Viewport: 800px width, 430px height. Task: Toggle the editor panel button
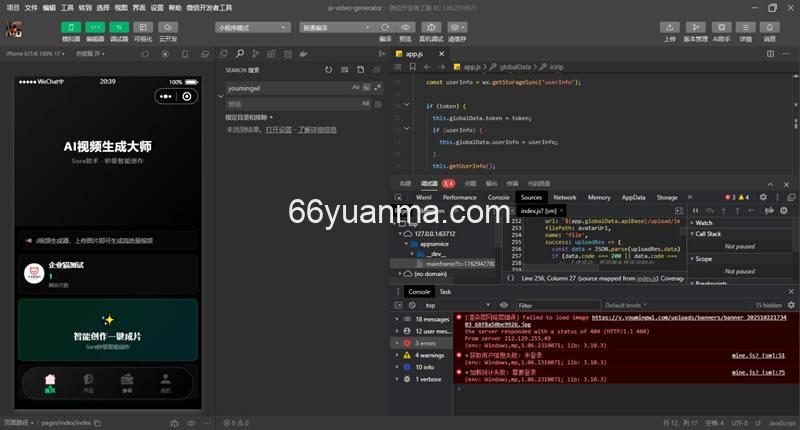pos(95,27)
